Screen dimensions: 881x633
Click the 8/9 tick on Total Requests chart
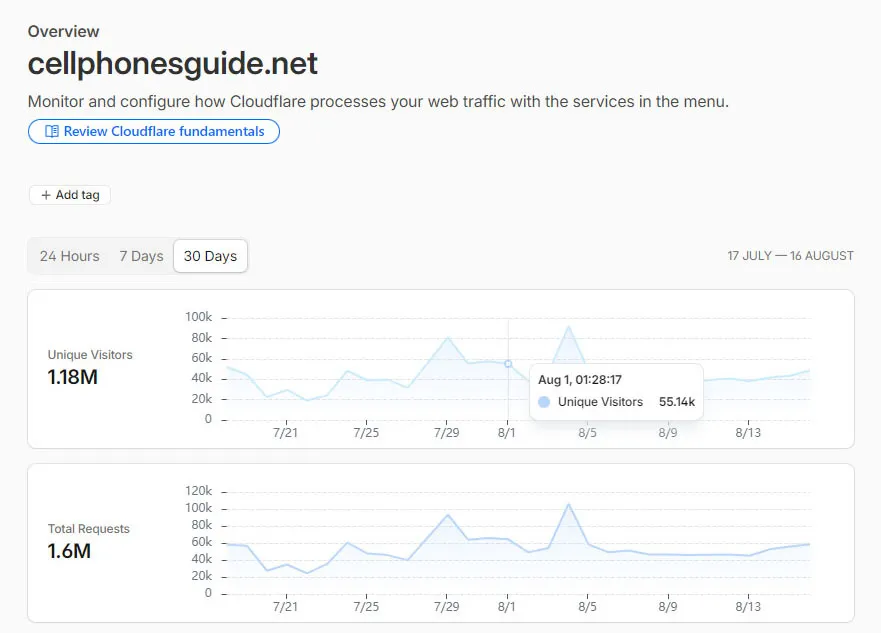tap(667, 607)
